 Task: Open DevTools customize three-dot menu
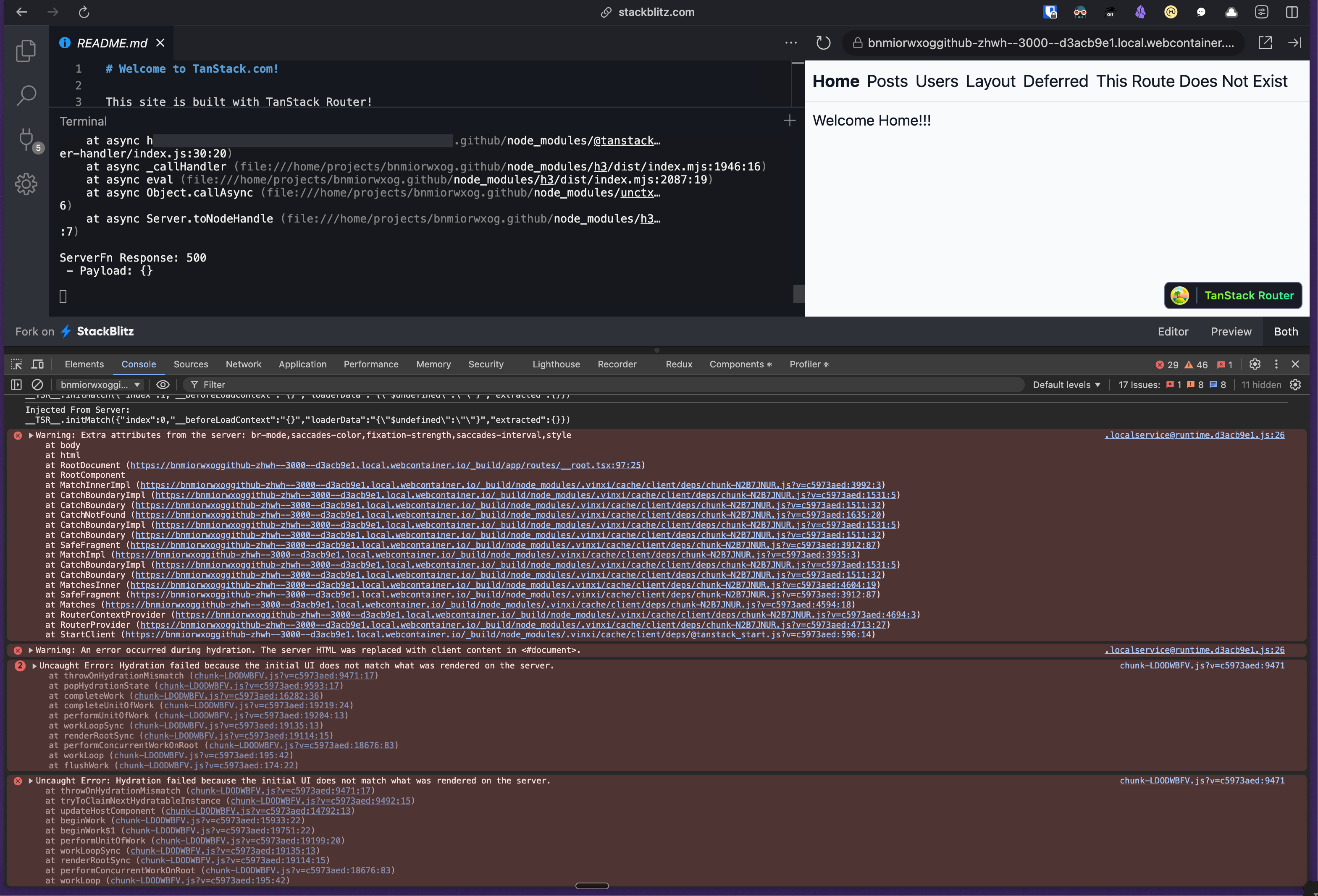pos(1276,364)
